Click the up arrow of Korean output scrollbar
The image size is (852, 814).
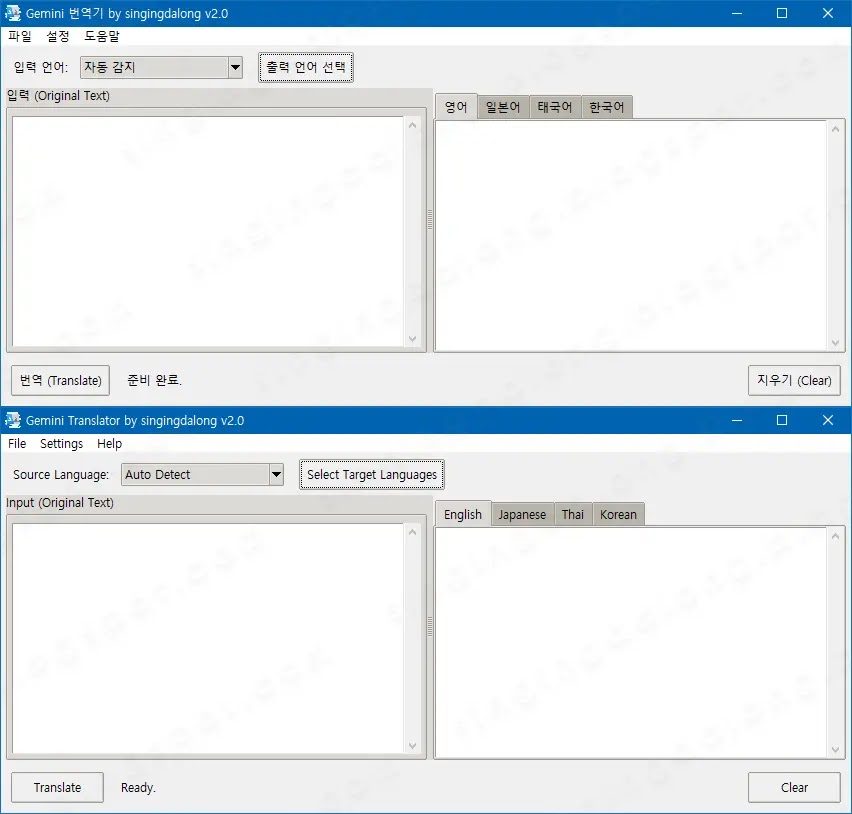pyautogui.click(x=835, y=129)
